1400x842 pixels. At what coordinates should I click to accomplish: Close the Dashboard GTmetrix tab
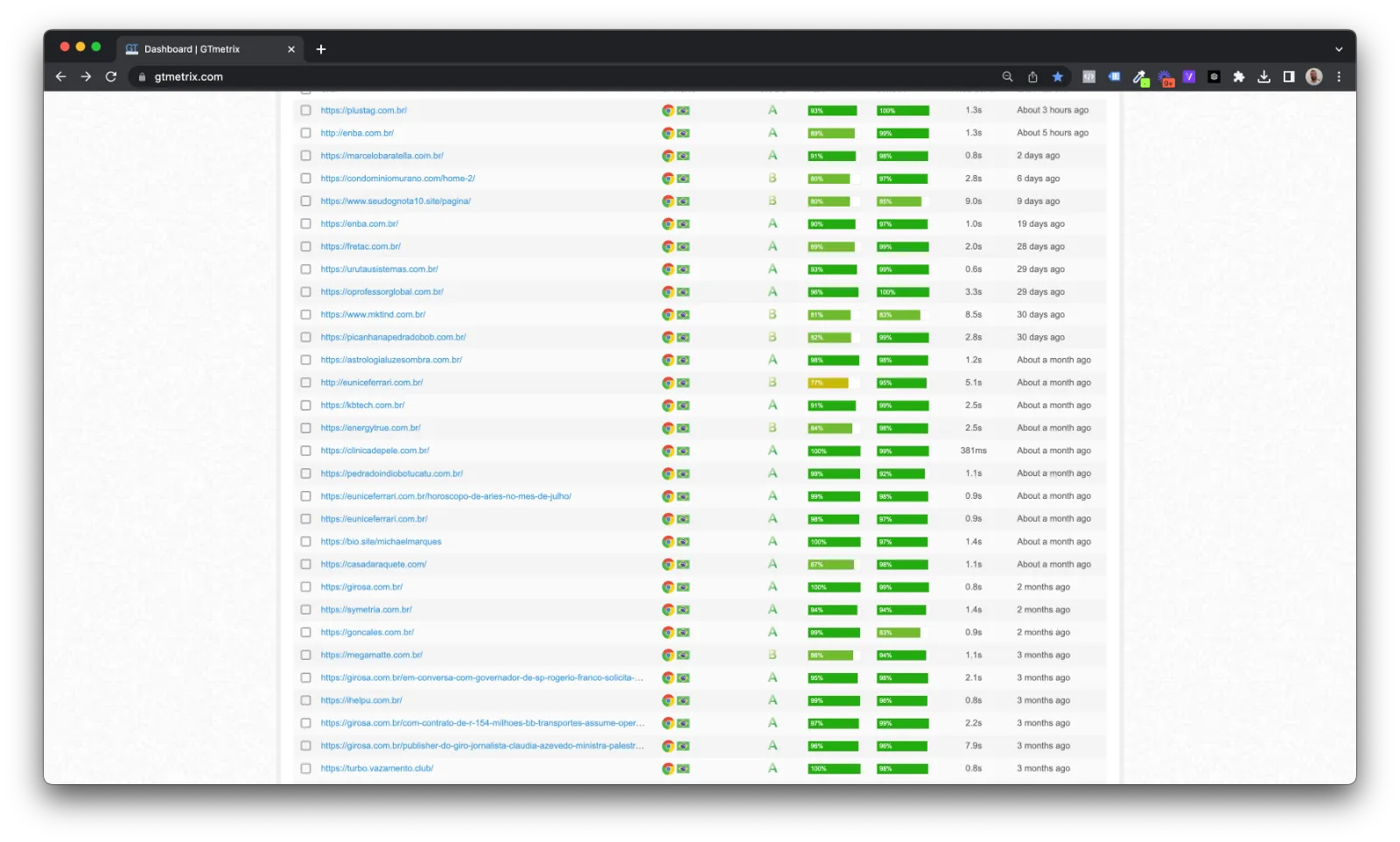click(x=291, y=49)
